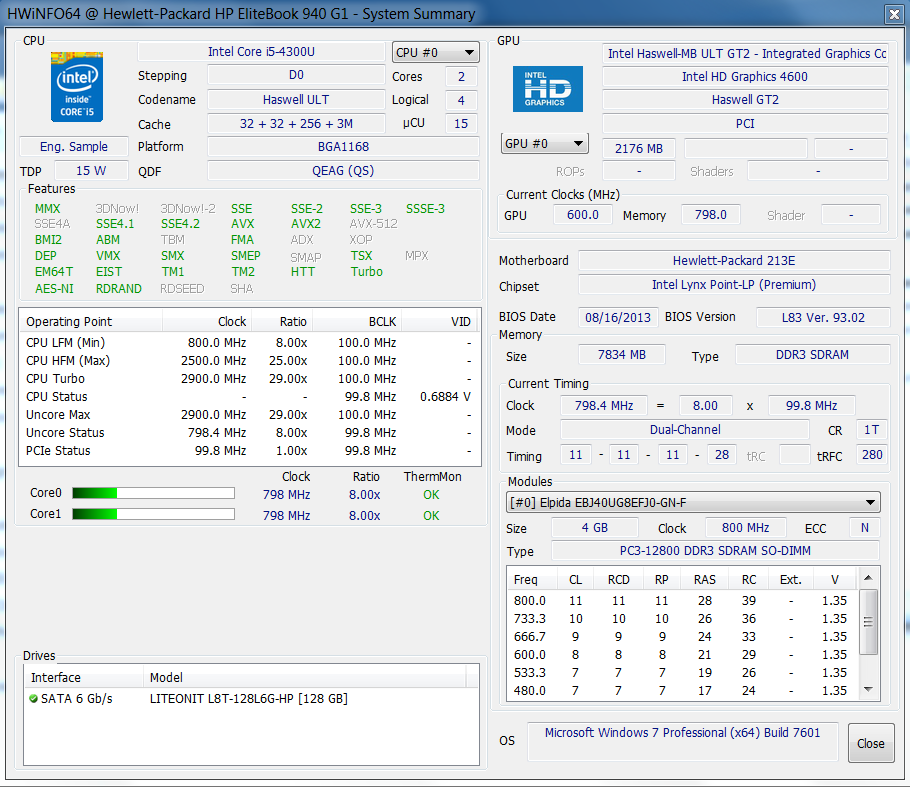Select the 480.0 frequency timing row
The width and height of the screenshot is (910, 787).
682,690
